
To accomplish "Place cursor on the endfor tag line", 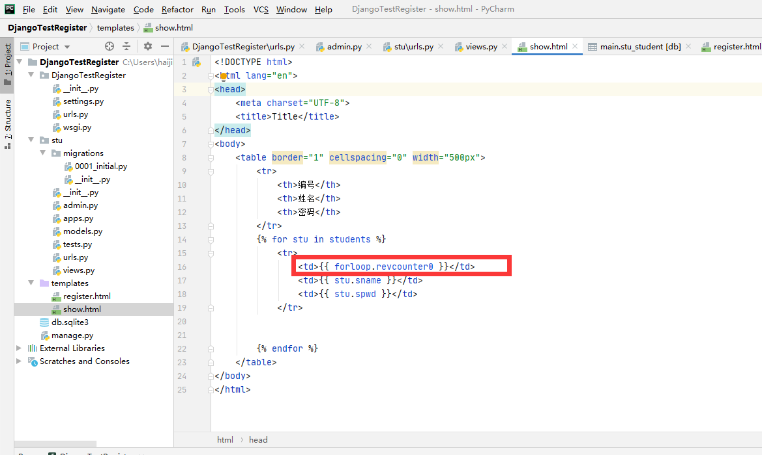I will click(287, 349).
